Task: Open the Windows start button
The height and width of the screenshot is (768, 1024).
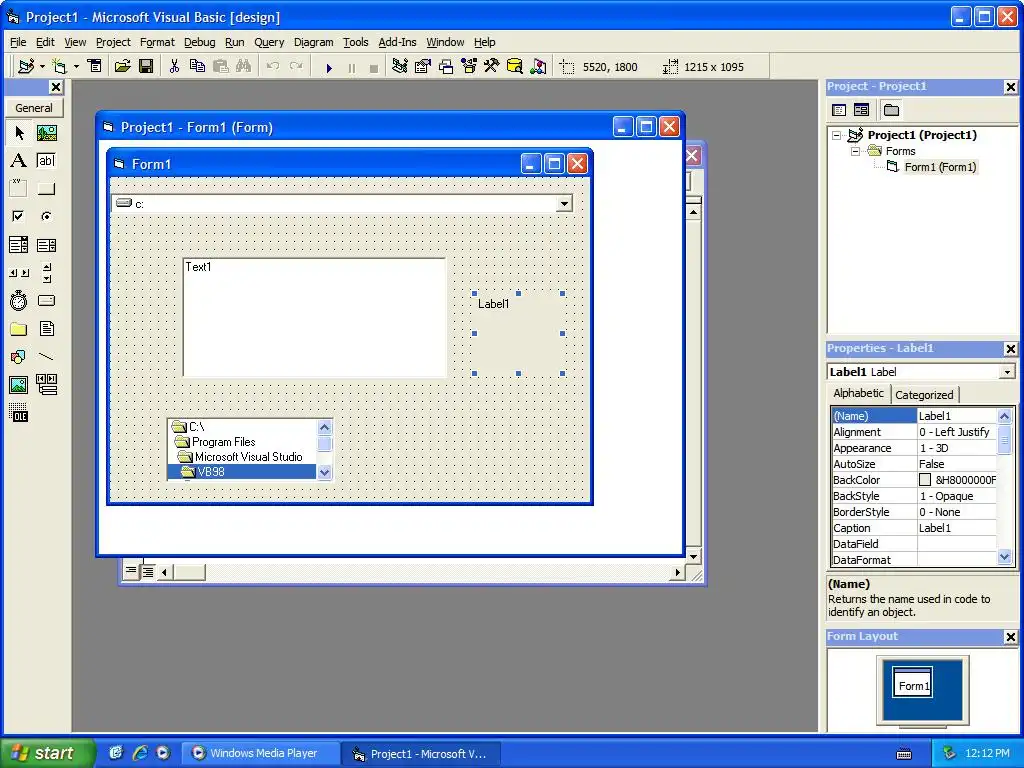Action: click(47, 753)
